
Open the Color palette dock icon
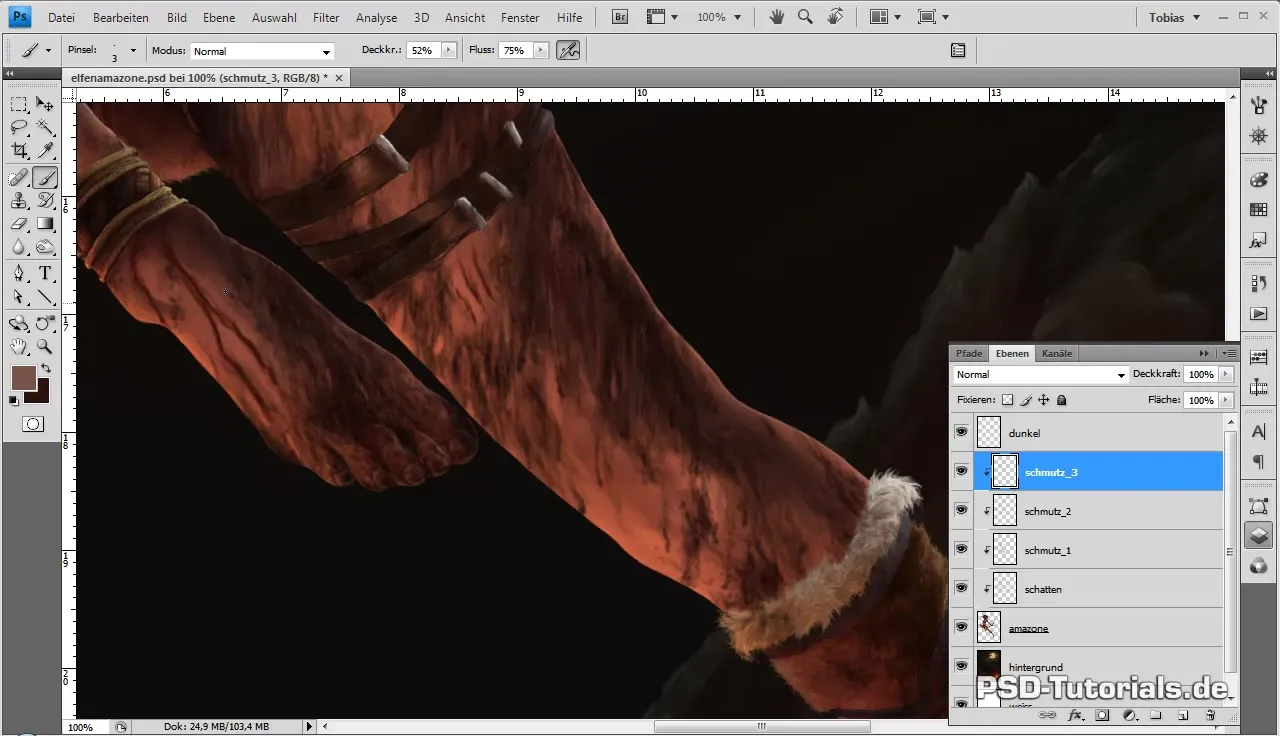[x=1258, y=180]
